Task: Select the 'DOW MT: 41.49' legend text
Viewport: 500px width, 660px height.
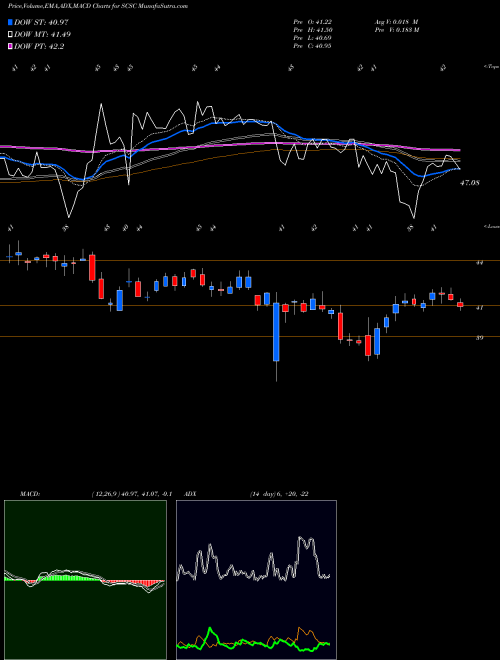Action: click(x=43, y=35)
